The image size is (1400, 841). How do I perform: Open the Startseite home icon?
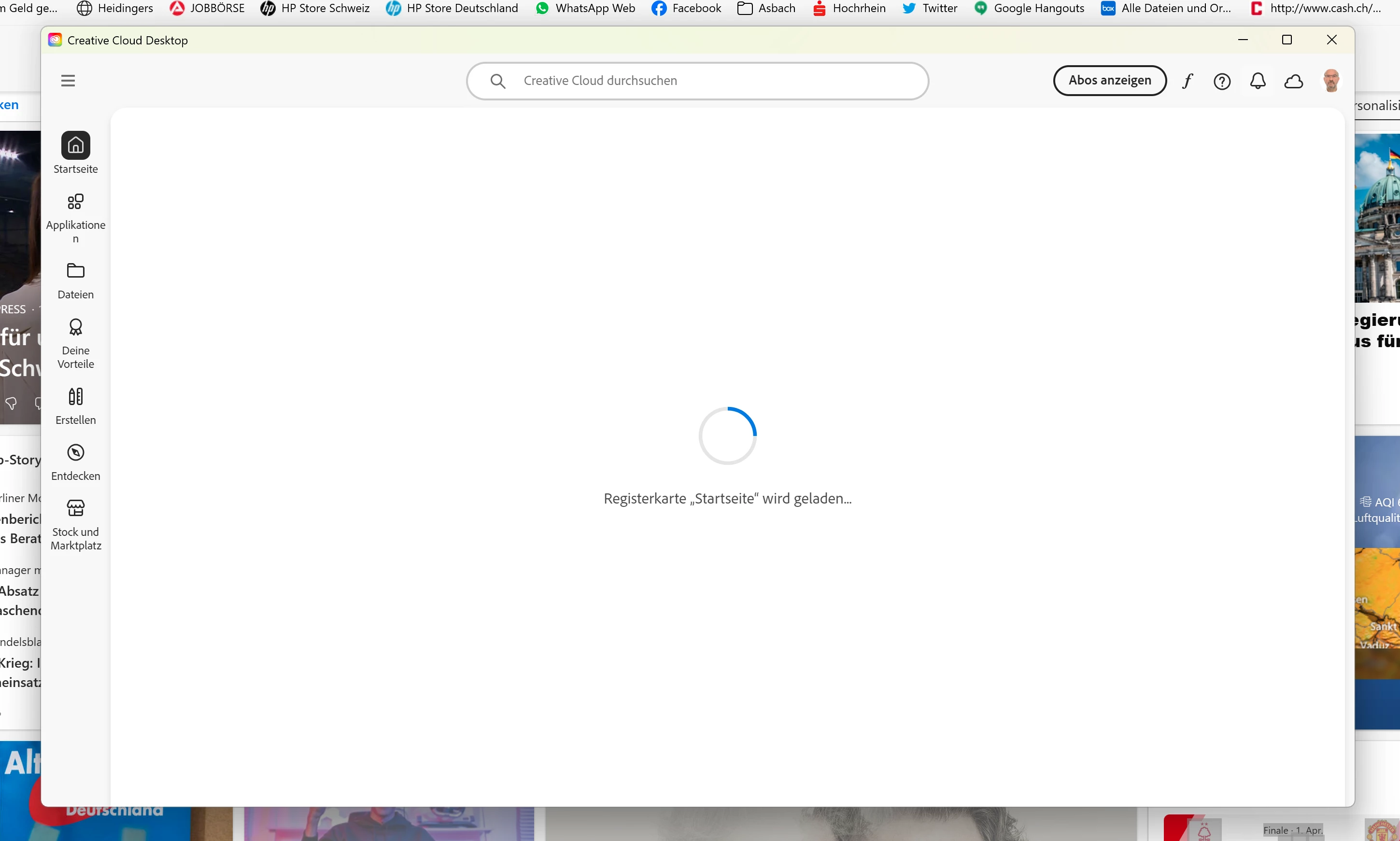tap(75, 146)
